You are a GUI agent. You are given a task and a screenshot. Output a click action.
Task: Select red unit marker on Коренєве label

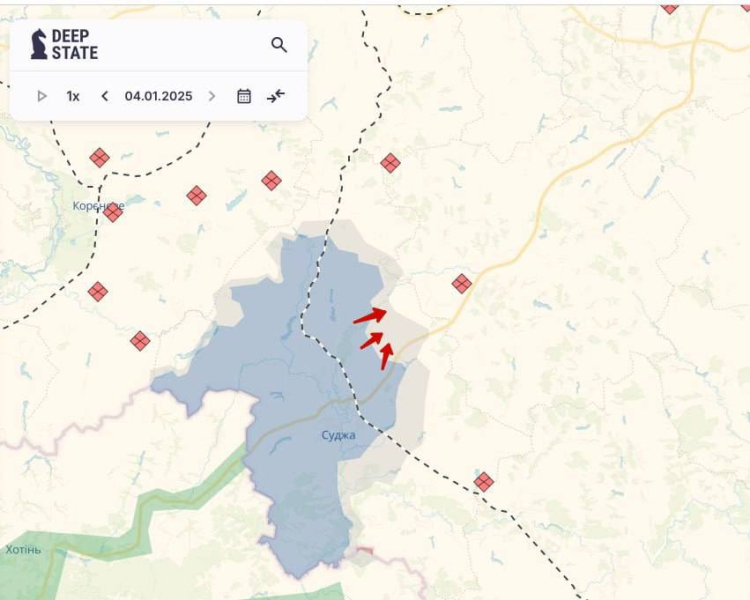pyautogui.click(x=113, y=212)
